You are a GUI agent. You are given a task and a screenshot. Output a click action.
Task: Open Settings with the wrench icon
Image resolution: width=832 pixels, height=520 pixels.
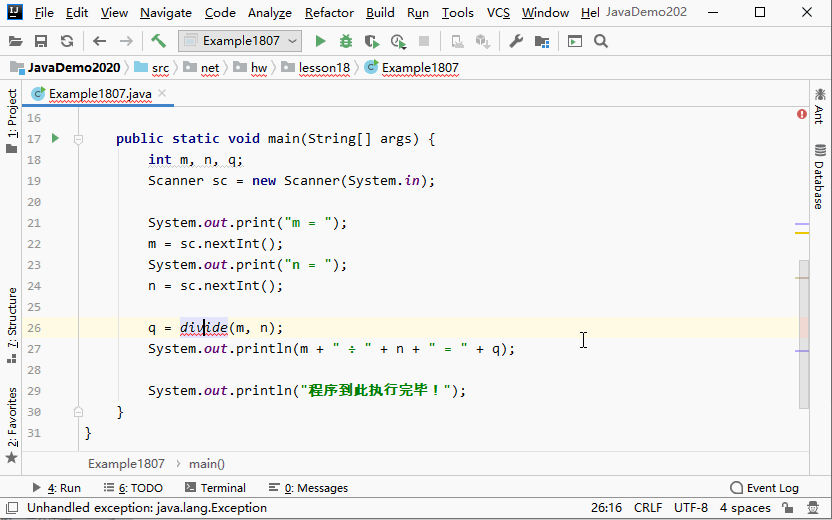click(516, 41)
